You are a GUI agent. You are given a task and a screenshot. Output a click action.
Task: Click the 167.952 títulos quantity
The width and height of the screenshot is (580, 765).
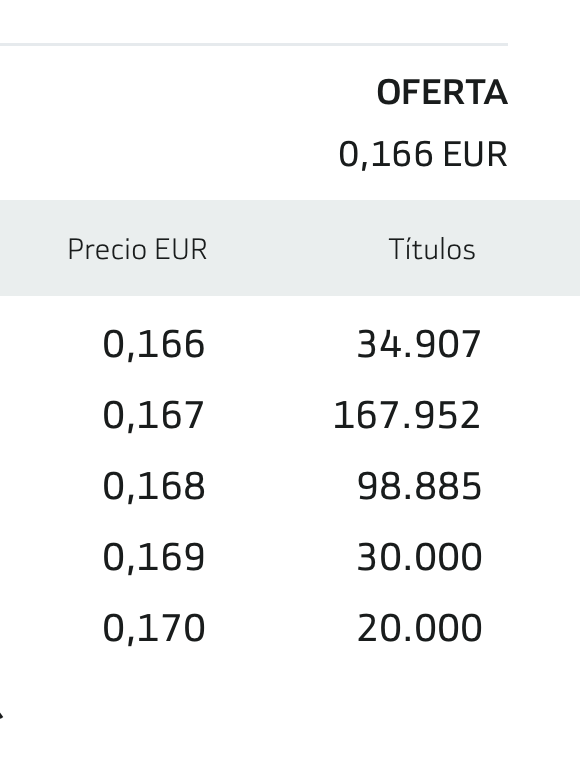(407, 415)
